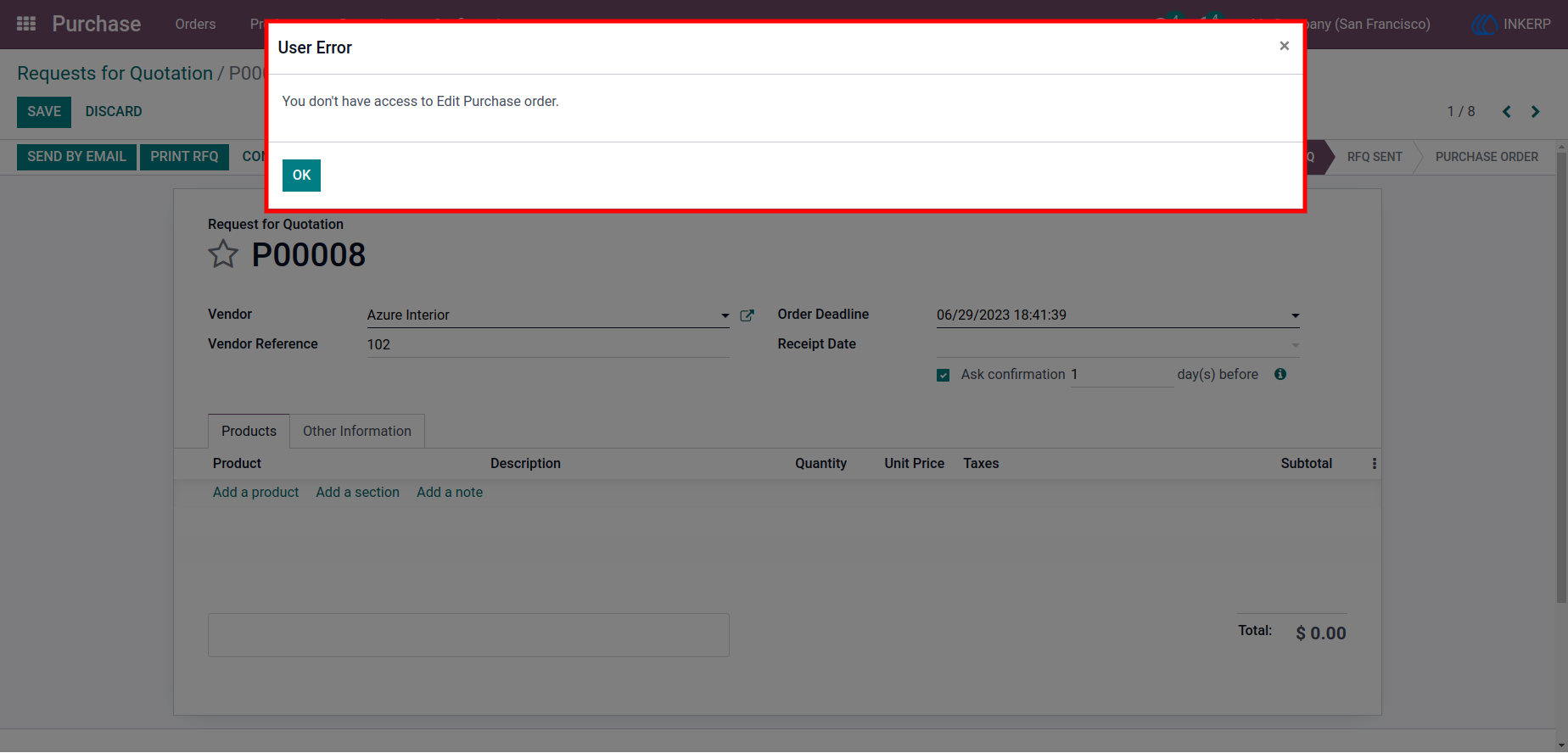Image resolution: width=1568 pixels, height=753 pixels.
Task: Add a note line
Action: (450, 492)
